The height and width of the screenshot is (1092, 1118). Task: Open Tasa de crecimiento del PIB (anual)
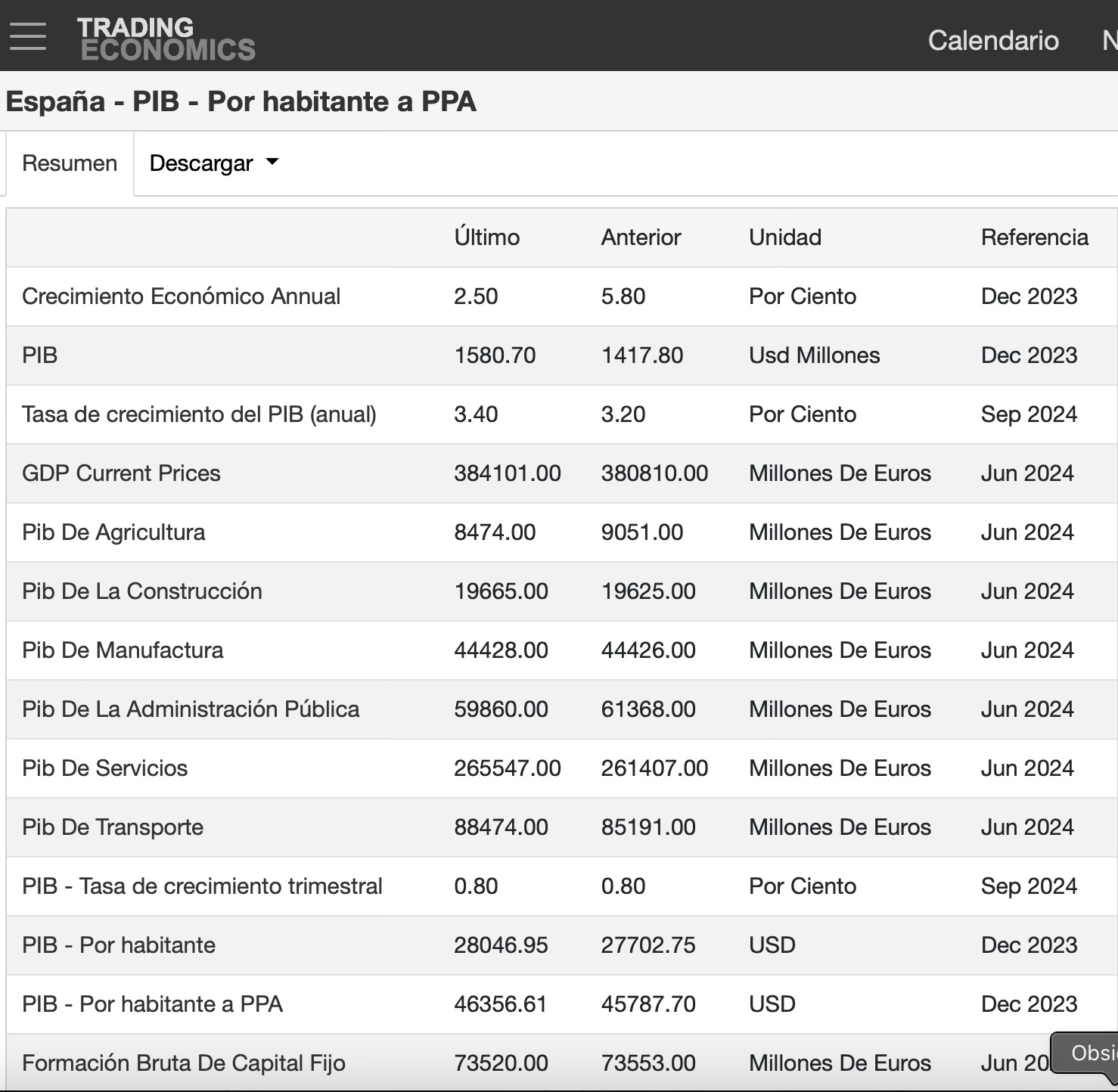199,414
